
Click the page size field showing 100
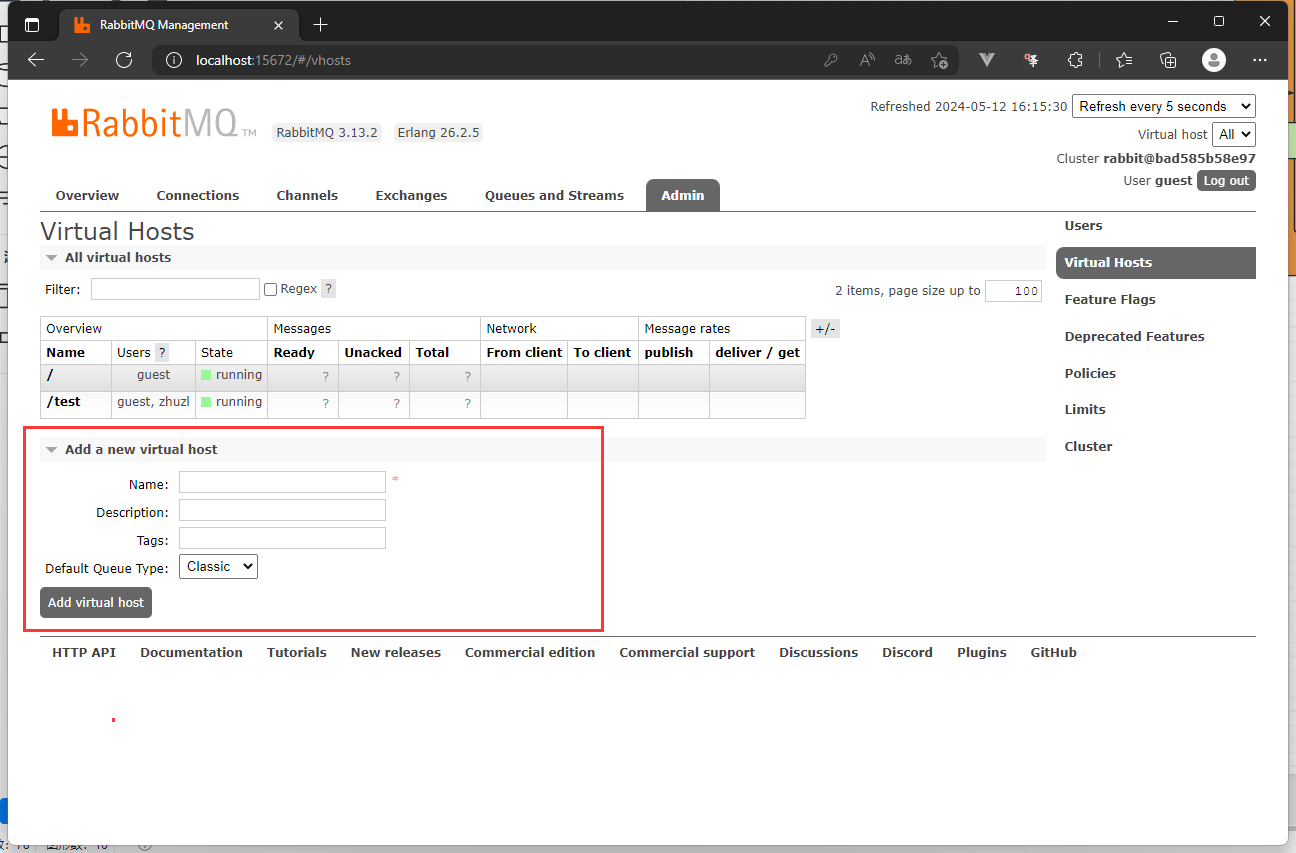(1013, 291)
